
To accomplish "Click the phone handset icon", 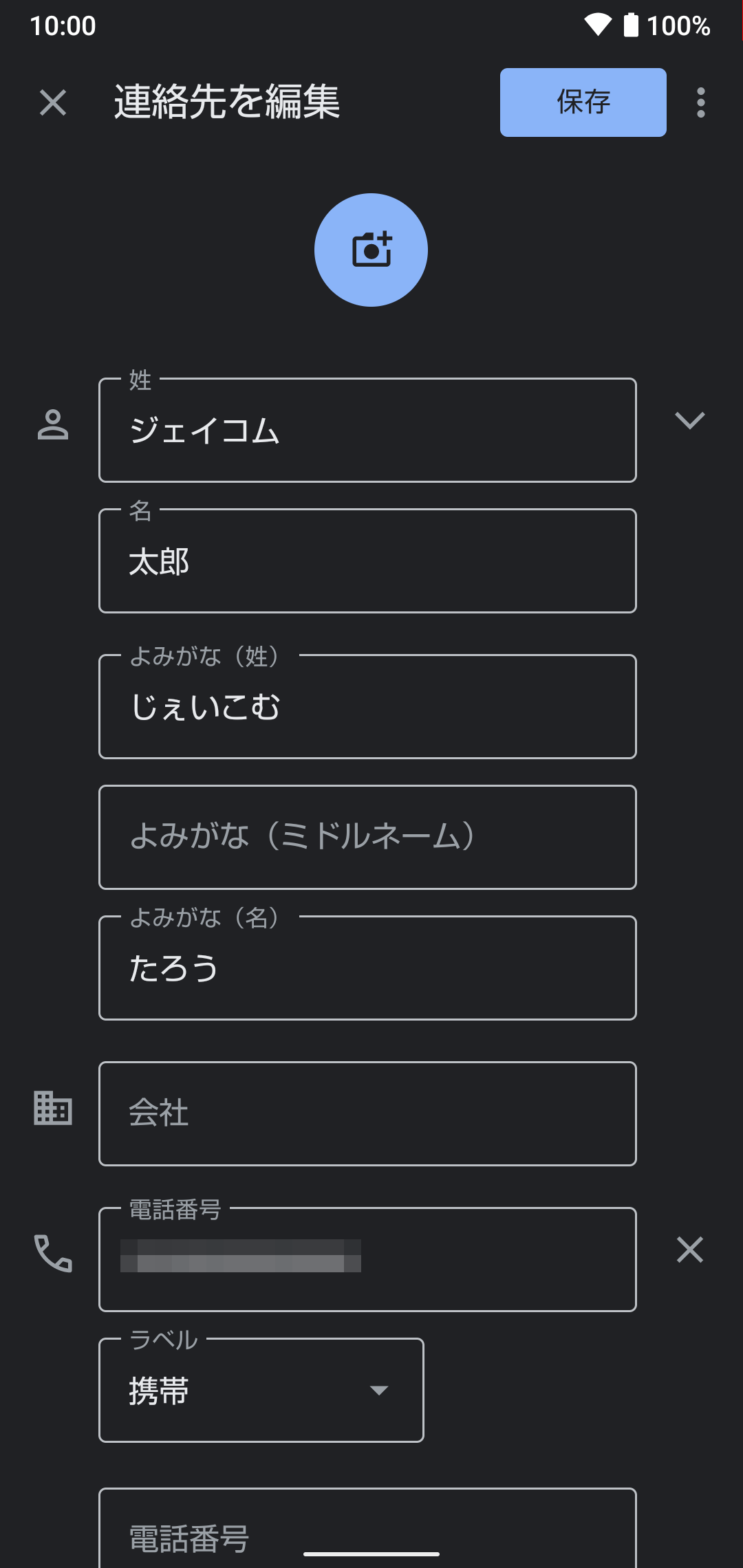I will point(53,1253).
